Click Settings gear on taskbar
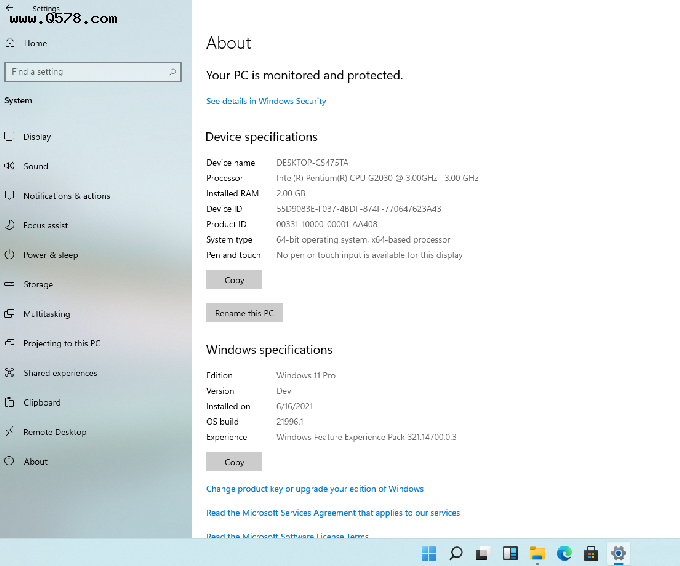 (618, 553)
